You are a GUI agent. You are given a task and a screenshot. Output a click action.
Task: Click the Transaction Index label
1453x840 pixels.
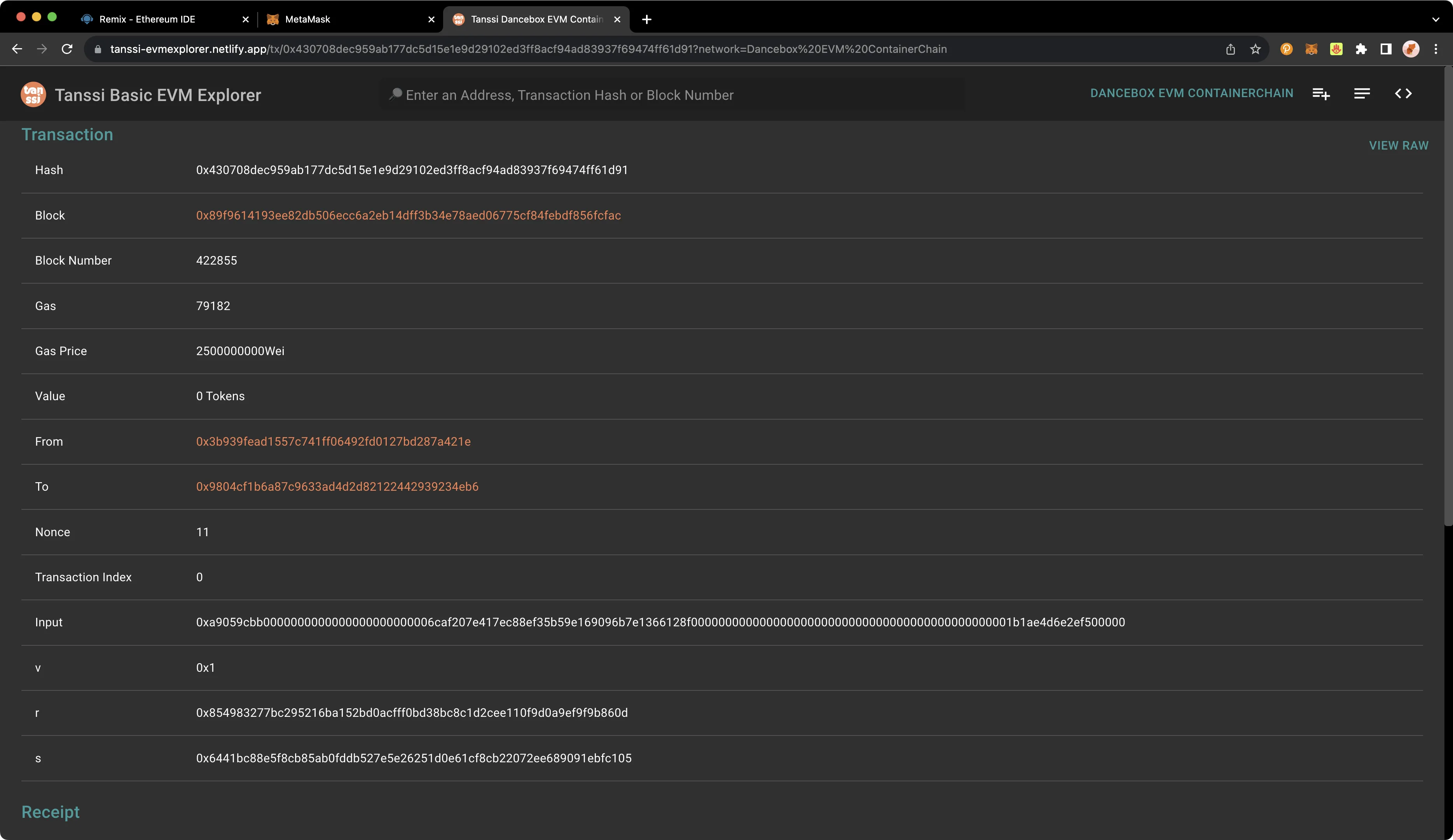(83, 577)
